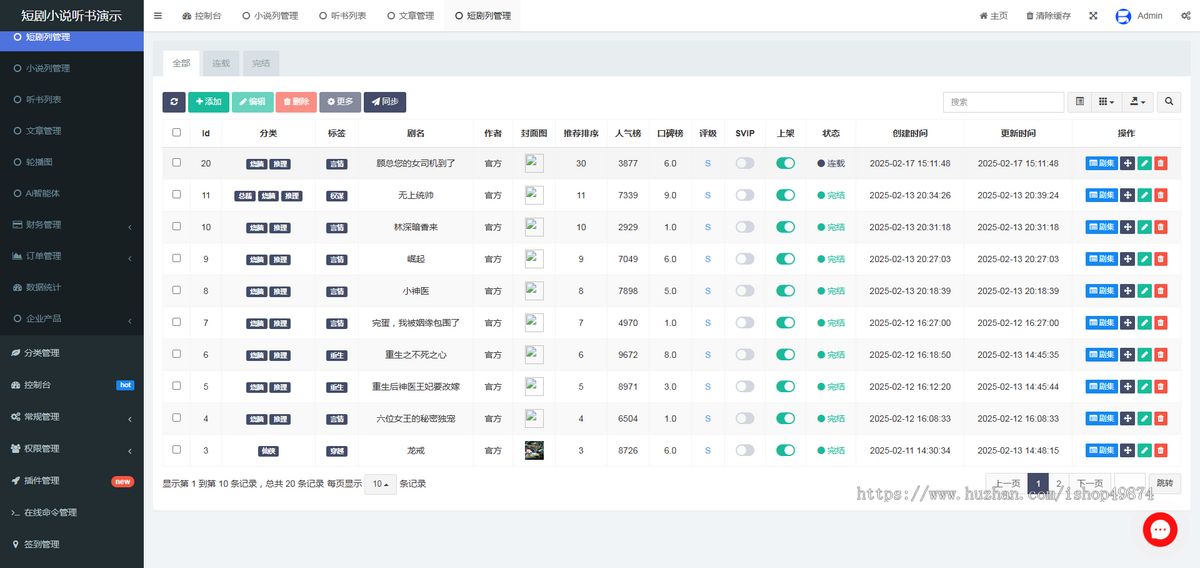Screen dimensions: 1200x568
Task: Go to page 2 in pagination
Action: [x=1059, y=484]
